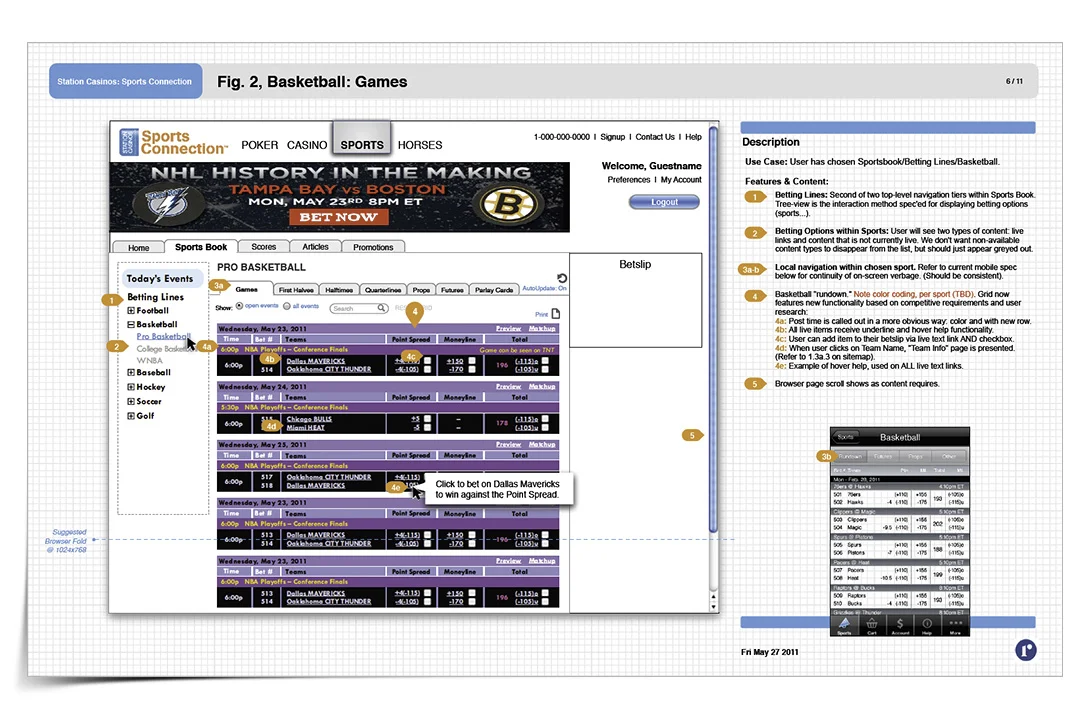Tap the Sports icon in the mobile mockup
Viewport: 1082px width, 706px height.
tap(844, 625)
